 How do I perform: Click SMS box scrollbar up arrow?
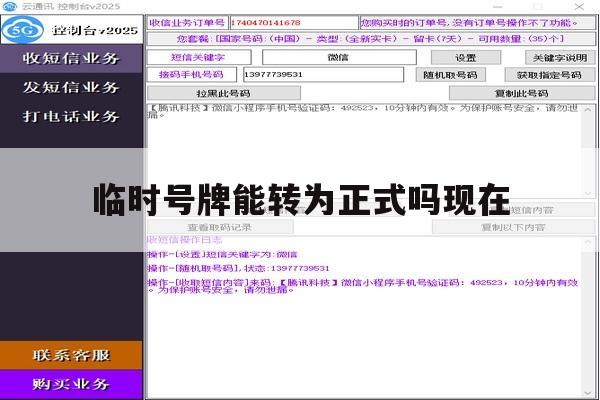click(x=588, y=110)
